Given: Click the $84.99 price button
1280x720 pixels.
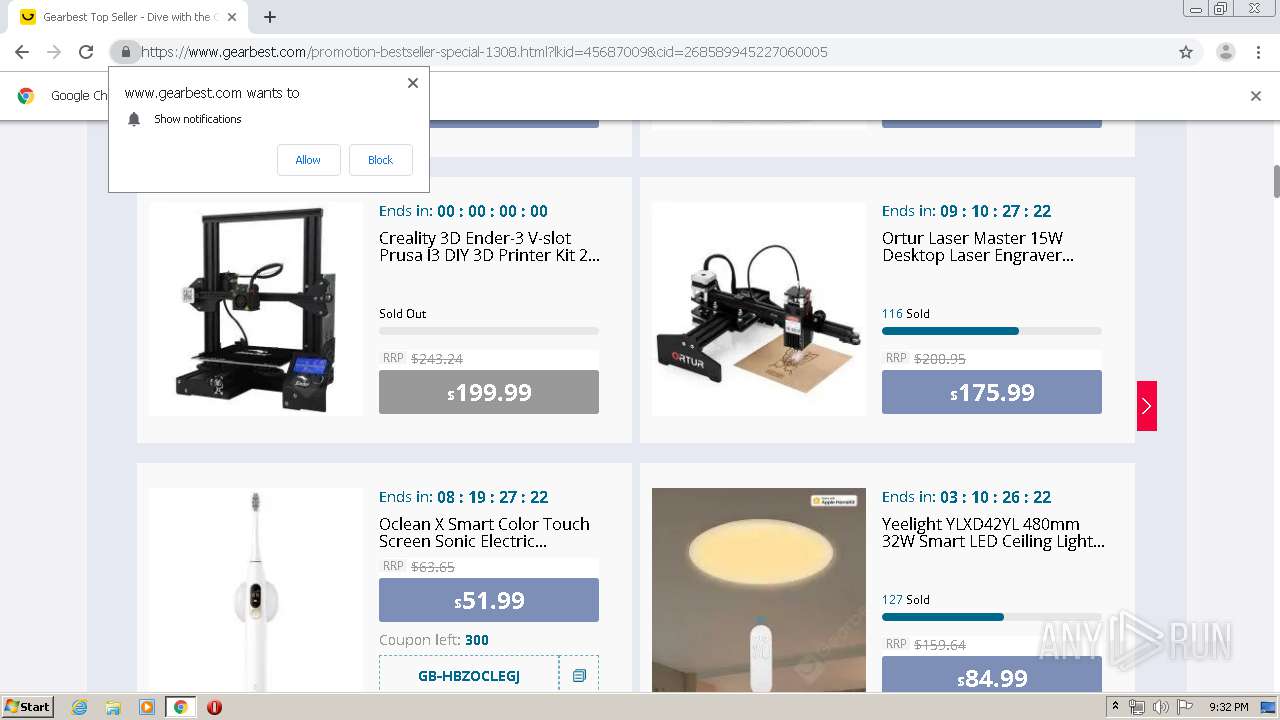Looking at the screenshot, I should 992,675.
